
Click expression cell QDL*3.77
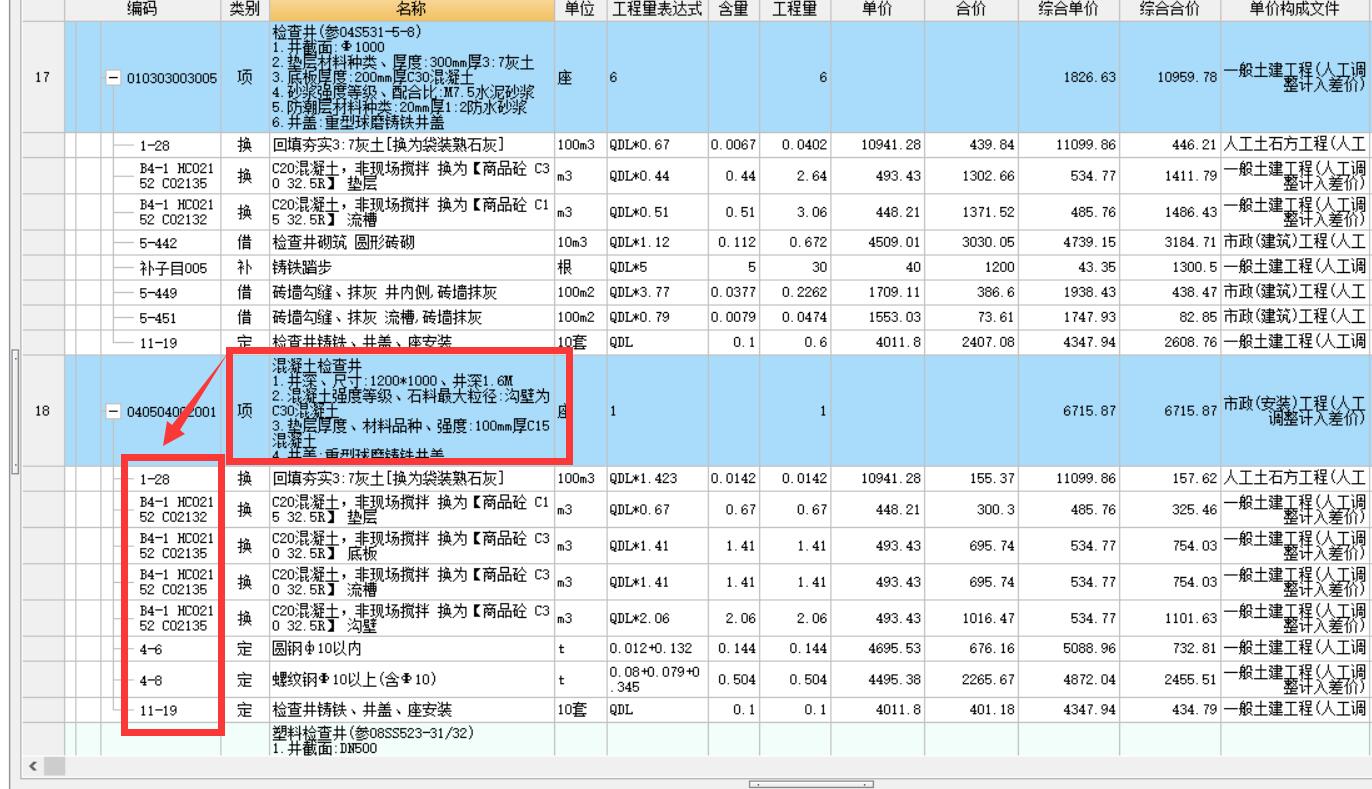655,295
